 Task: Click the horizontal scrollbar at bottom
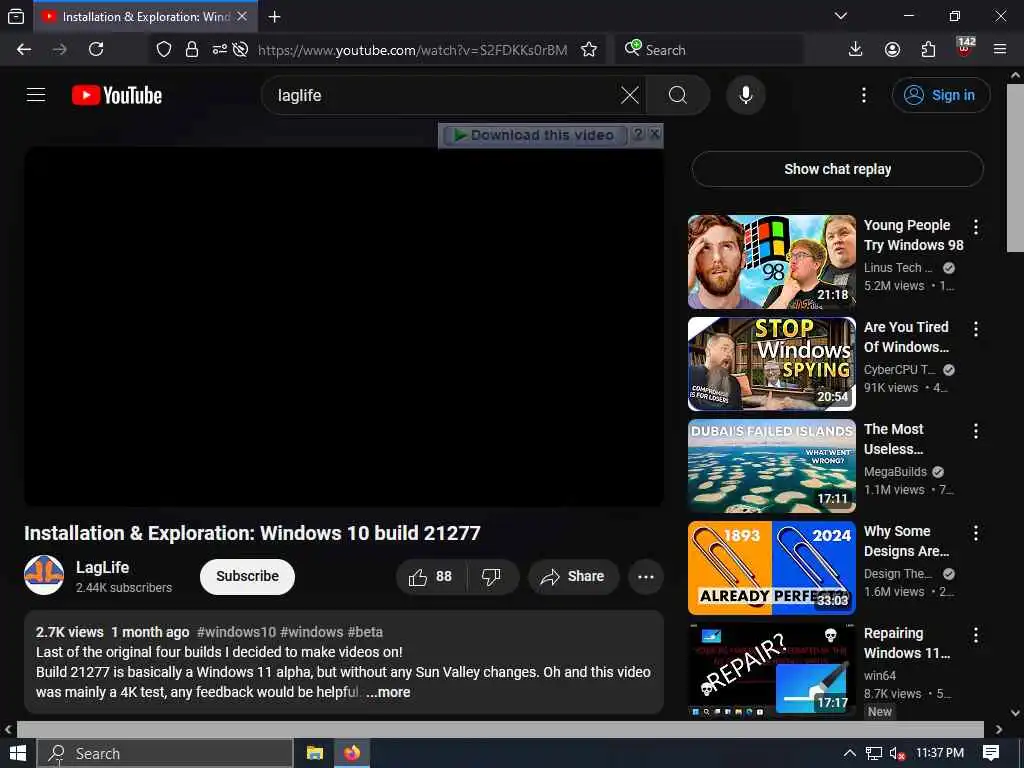[x=500, y=729]
